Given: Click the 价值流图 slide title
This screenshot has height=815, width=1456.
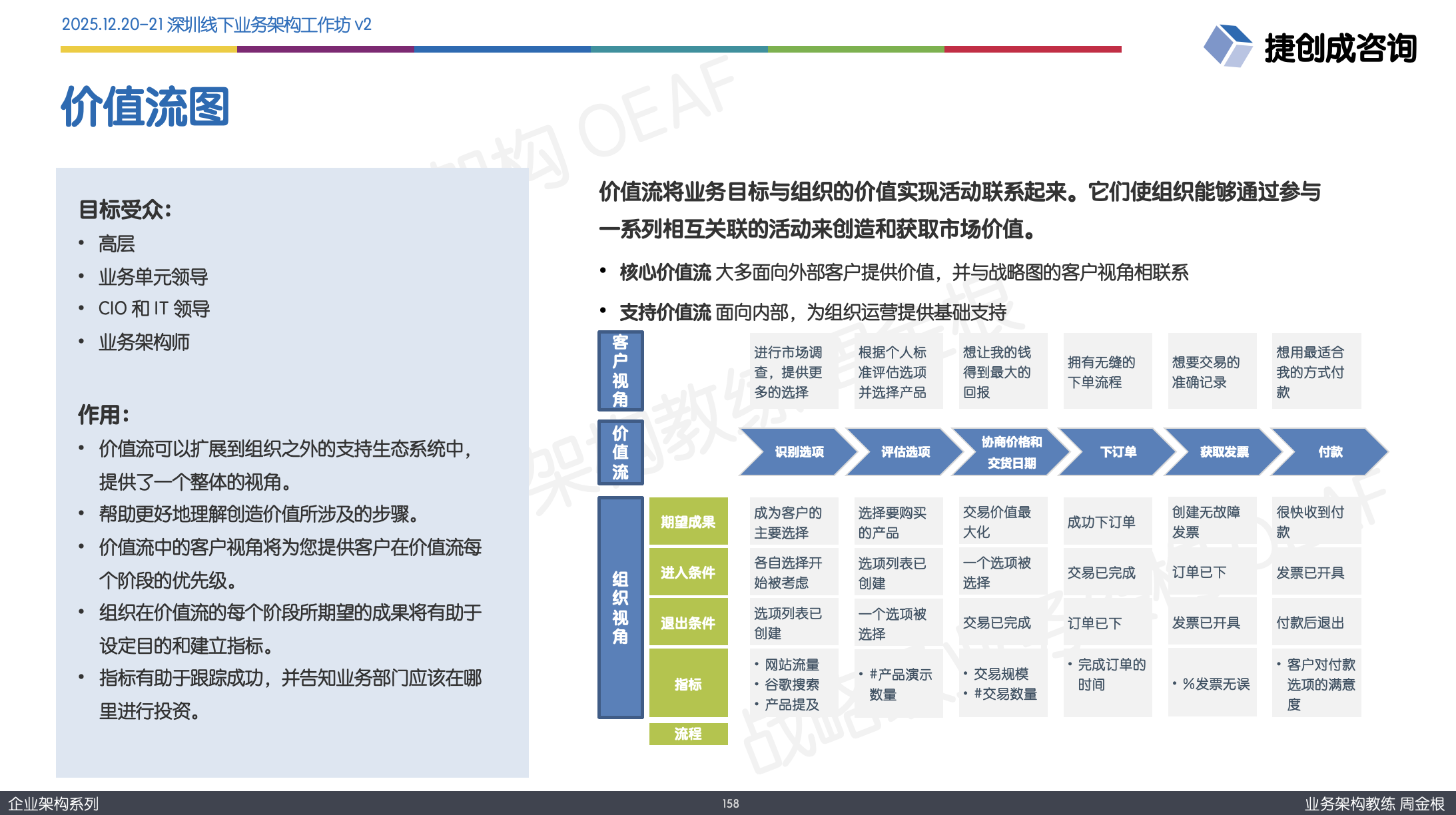Looking at the screenshot, I should 145,107.
